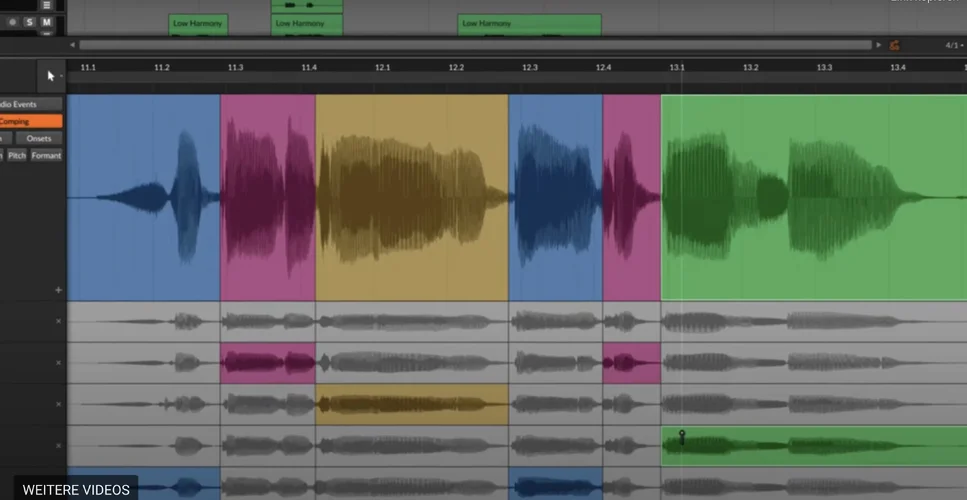This screenshot has height=500, width=967.
Task: Click the wide pink take in lane
Action: pos(268,363)
